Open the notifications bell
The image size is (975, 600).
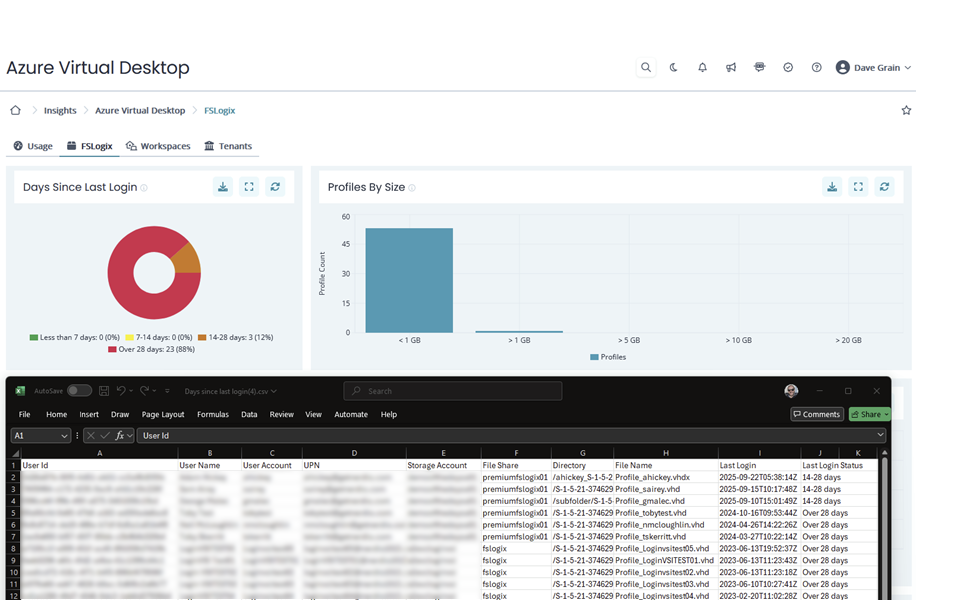(702, 68)
